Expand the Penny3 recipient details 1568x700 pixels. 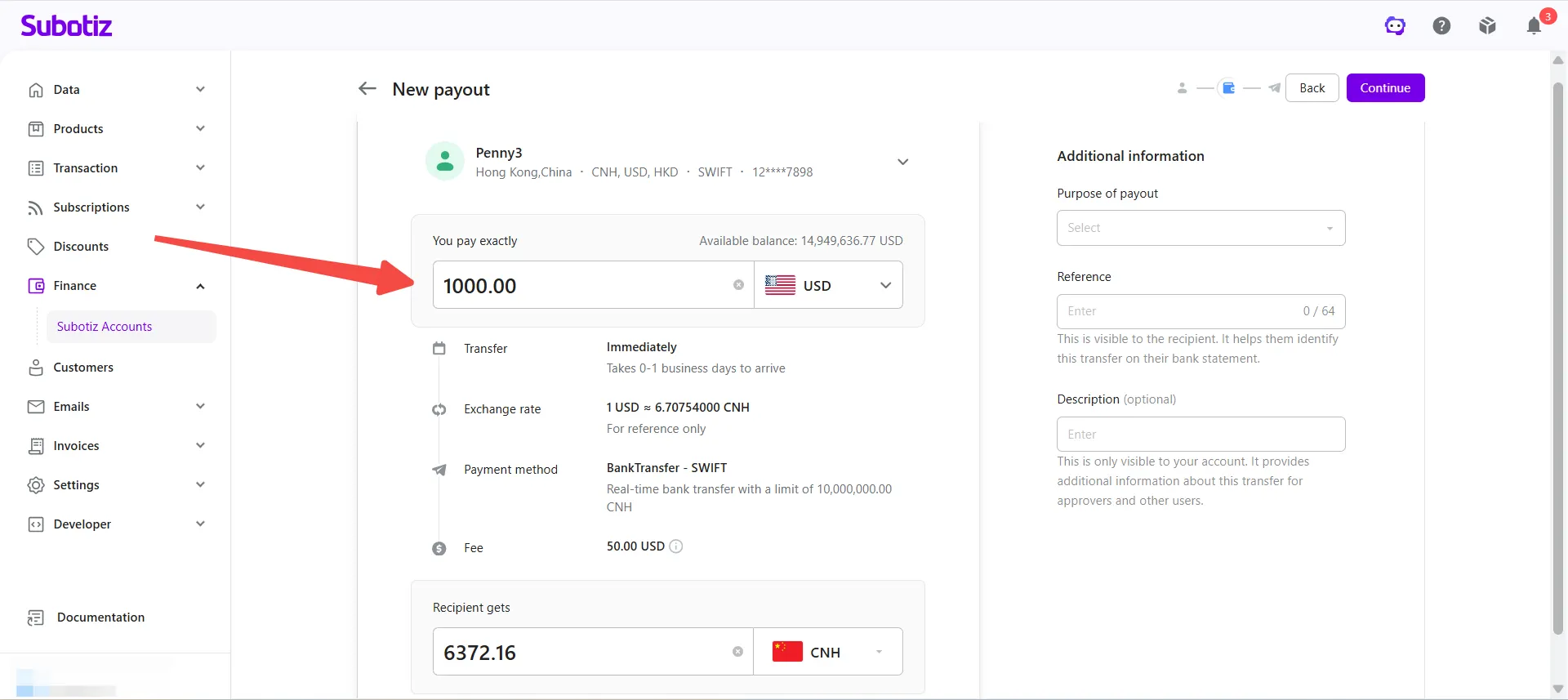902,162
